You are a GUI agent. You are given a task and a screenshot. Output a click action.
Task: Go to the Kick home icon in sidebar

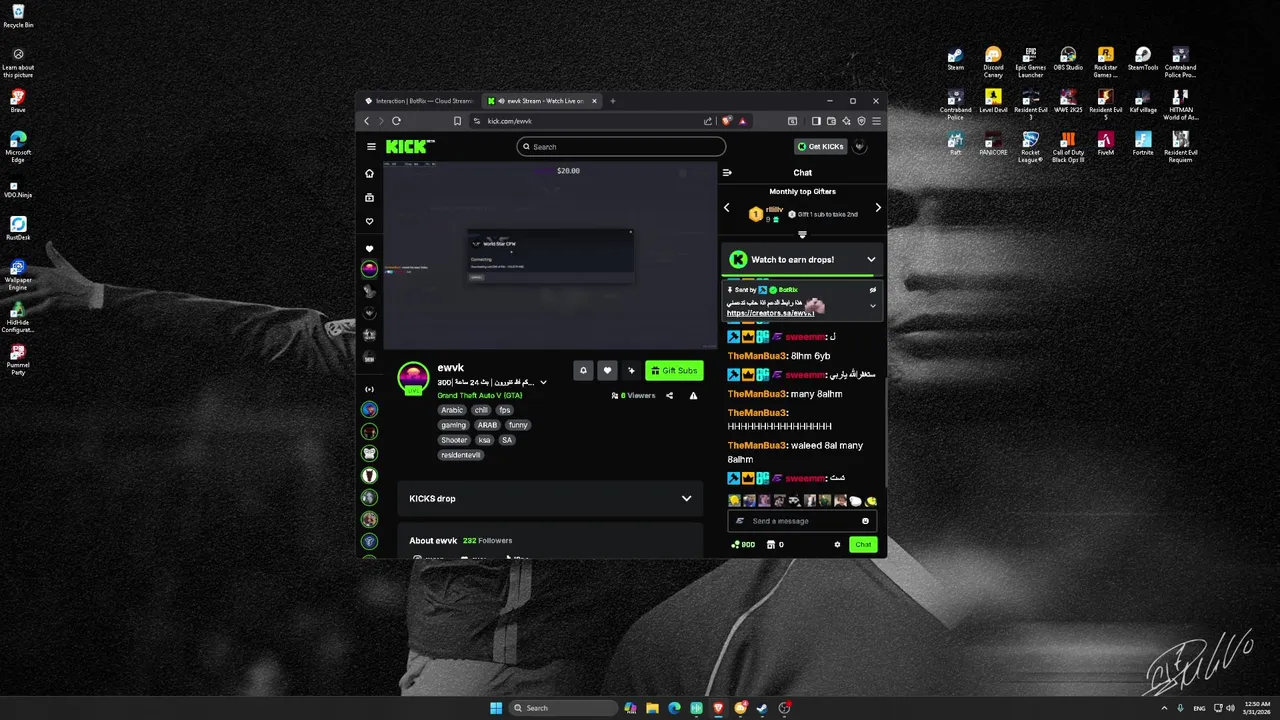[369, 173]
